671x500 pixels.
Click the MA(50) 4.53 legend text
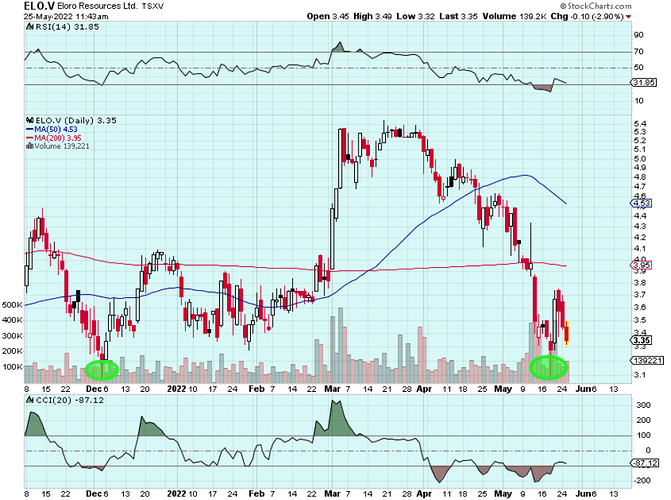point(56,129)
